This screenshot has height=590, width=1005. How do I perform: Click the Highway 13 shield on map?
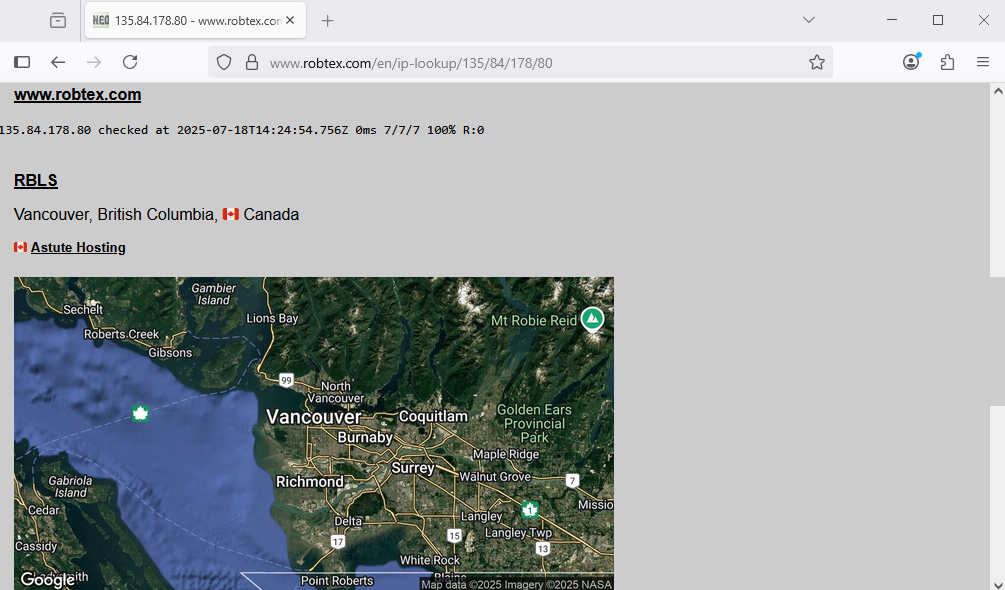[x=543, y=548]
